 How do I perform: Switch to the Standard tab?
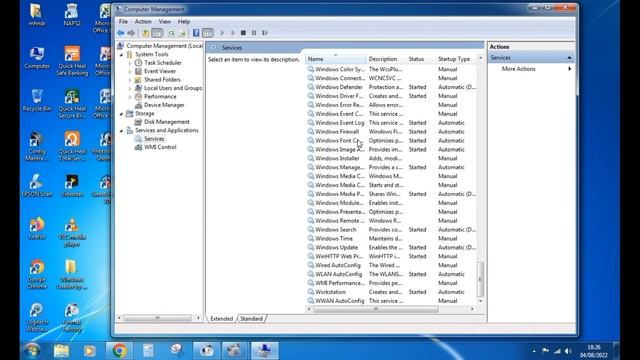(251, 318)
